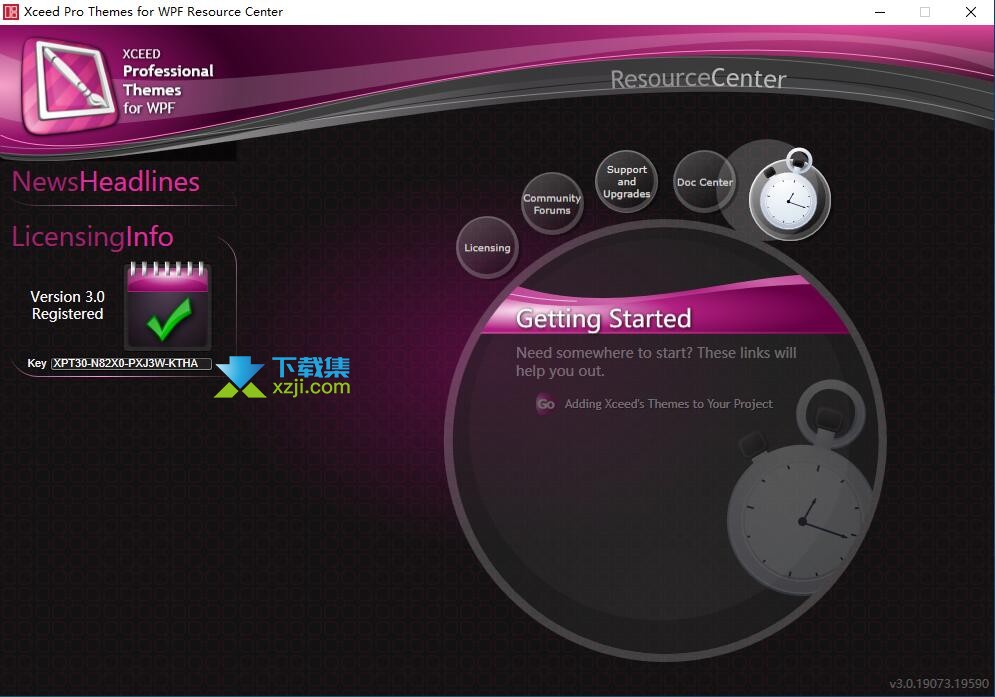The image size is (995, 697).
Task: Minimize the Resource Center window
Action: click(880, 12)
